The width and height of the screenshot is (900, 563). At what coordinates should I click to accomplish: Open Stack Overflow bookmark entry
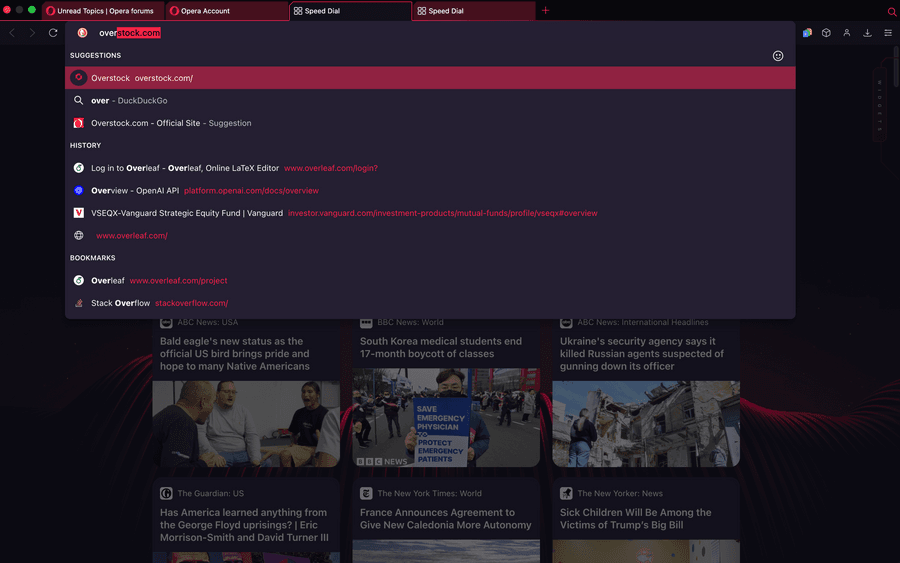coord(430,303)
